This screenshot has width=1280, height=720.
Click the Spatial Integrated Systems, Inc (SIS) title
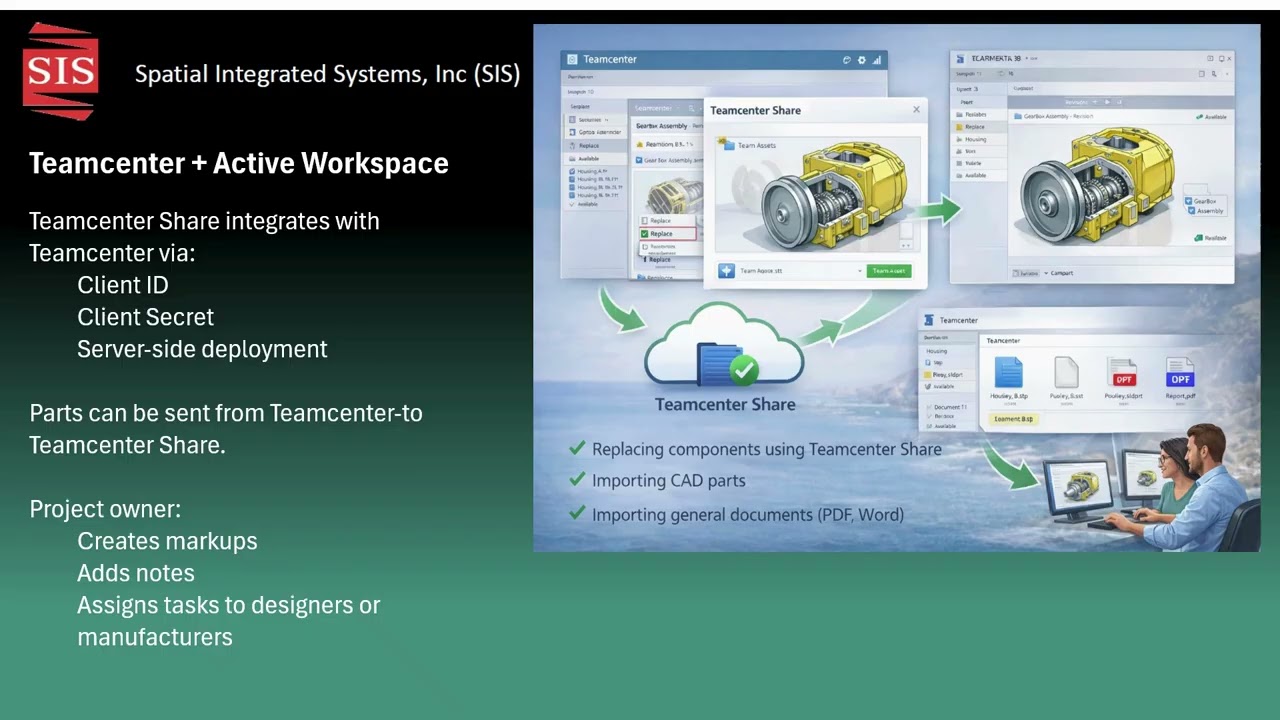[x=327, y=74]
